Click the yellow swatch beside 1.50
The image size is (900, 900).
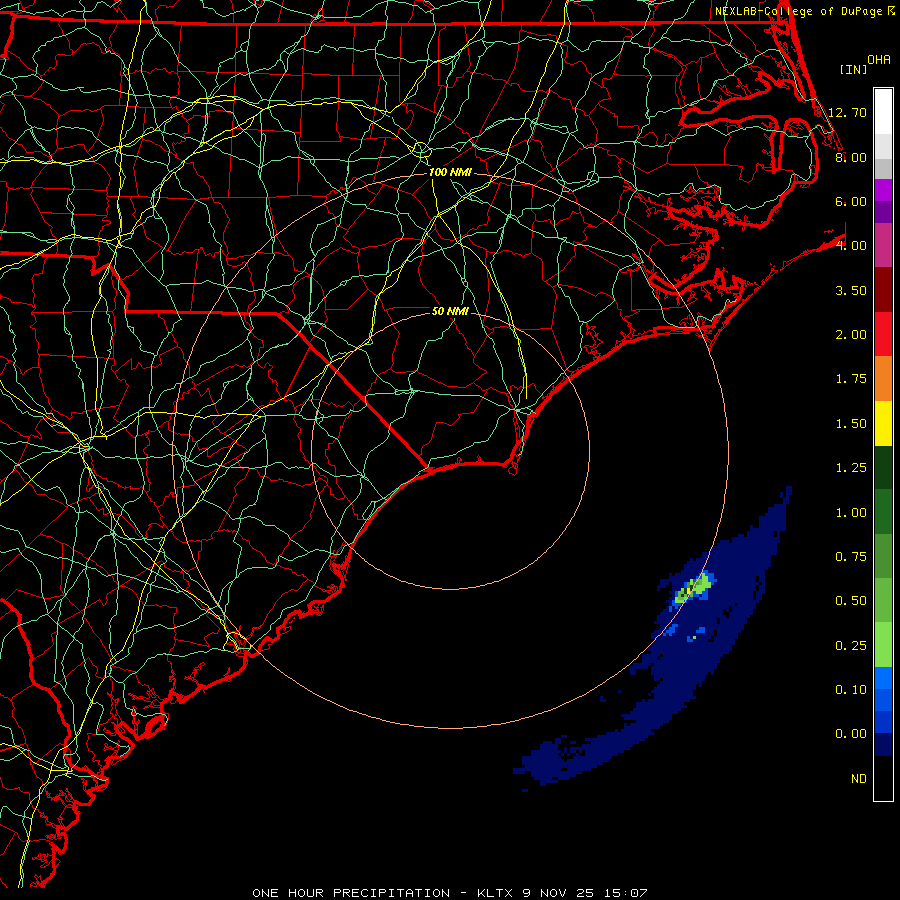click(x=883, y=423)
